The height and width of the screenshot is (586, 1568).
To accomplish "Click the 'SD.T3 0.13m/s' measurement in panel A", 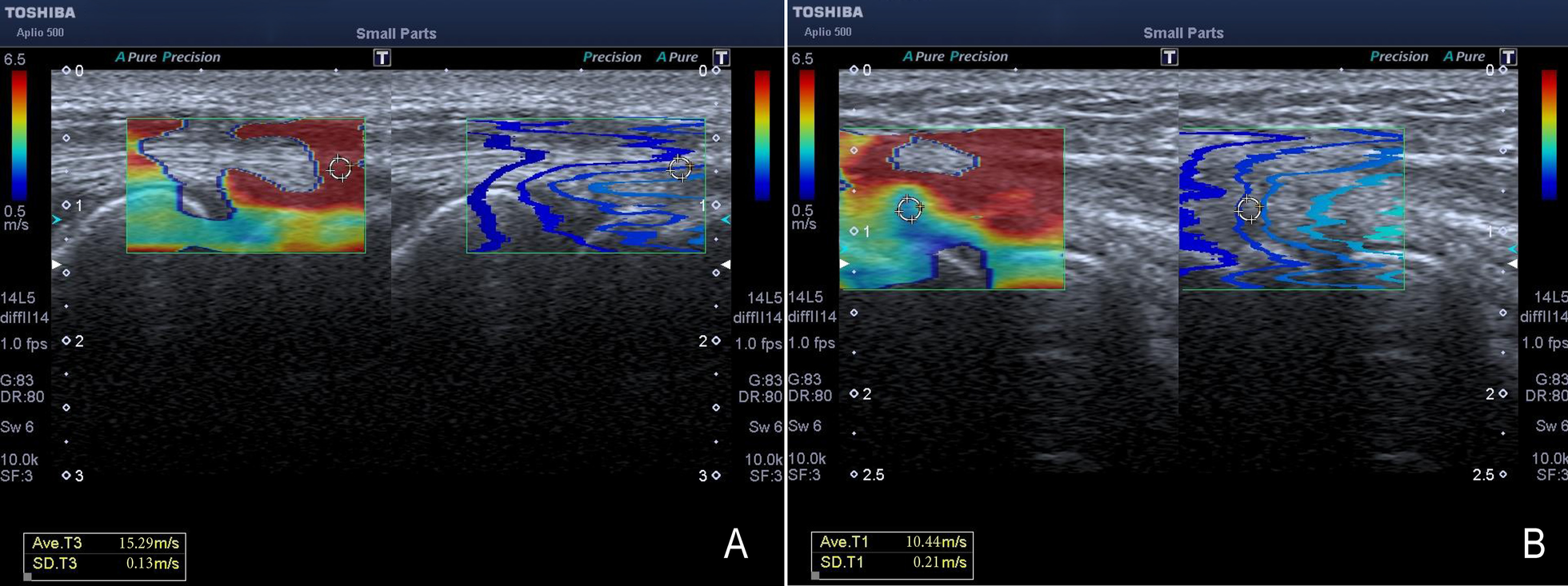I will (105, 564).
